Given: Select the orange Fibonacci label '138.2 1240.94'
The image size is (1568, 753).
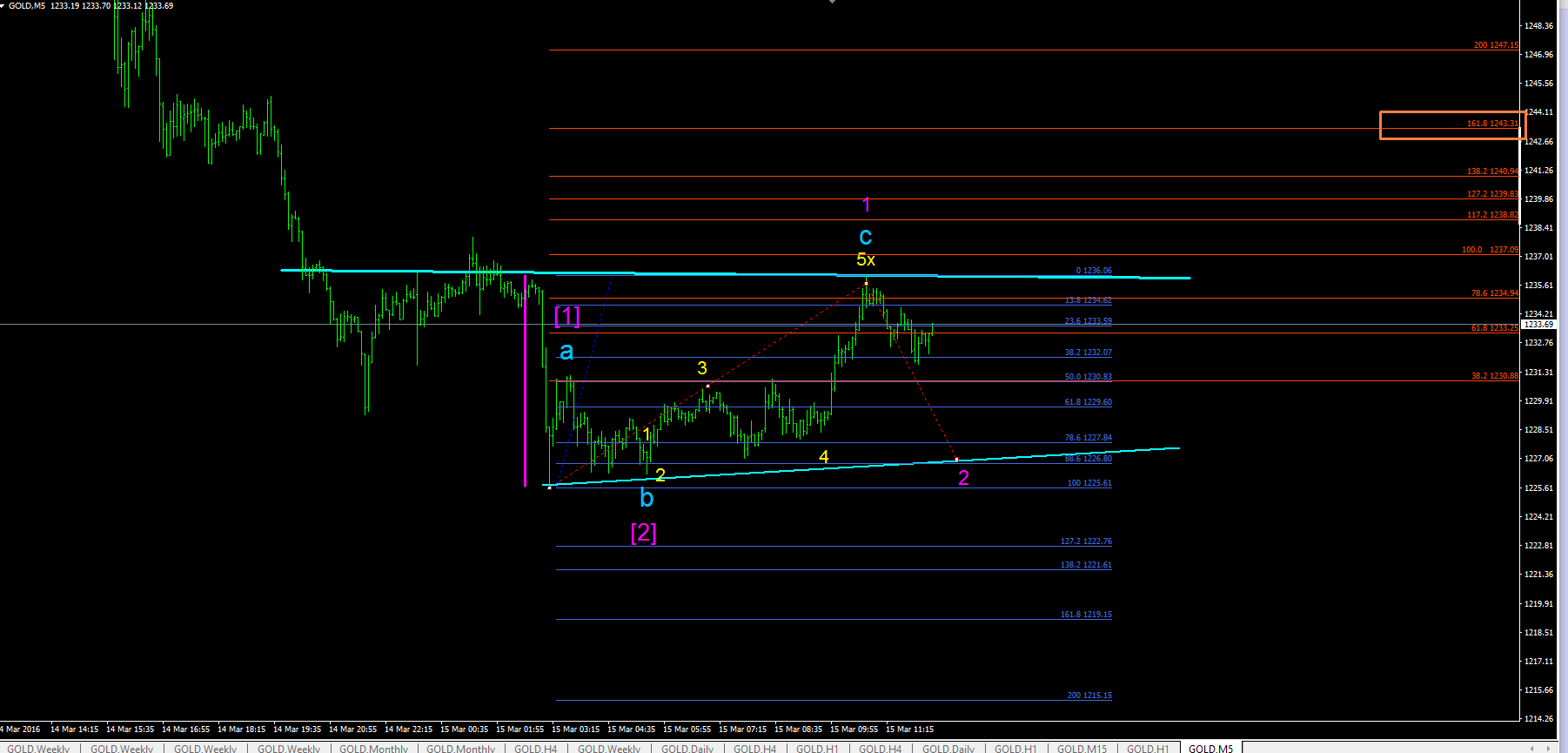Looking at the screenshot, I should [1492, 171].
